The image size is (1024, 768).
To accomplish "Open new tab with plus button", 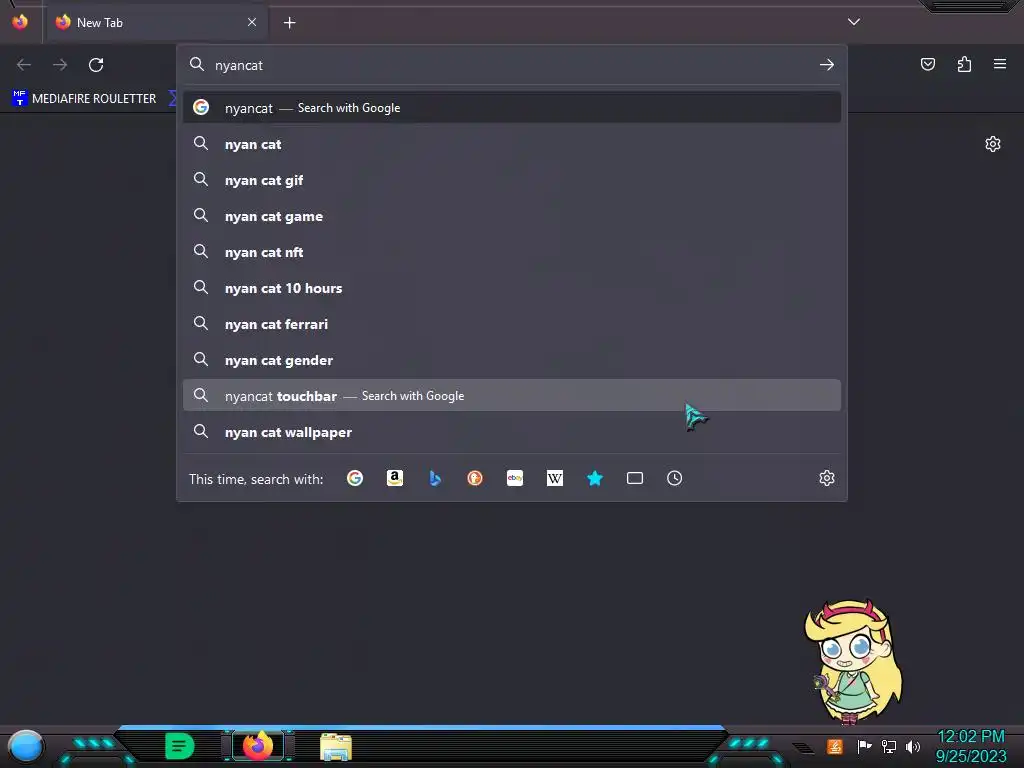I will [289, 23].
